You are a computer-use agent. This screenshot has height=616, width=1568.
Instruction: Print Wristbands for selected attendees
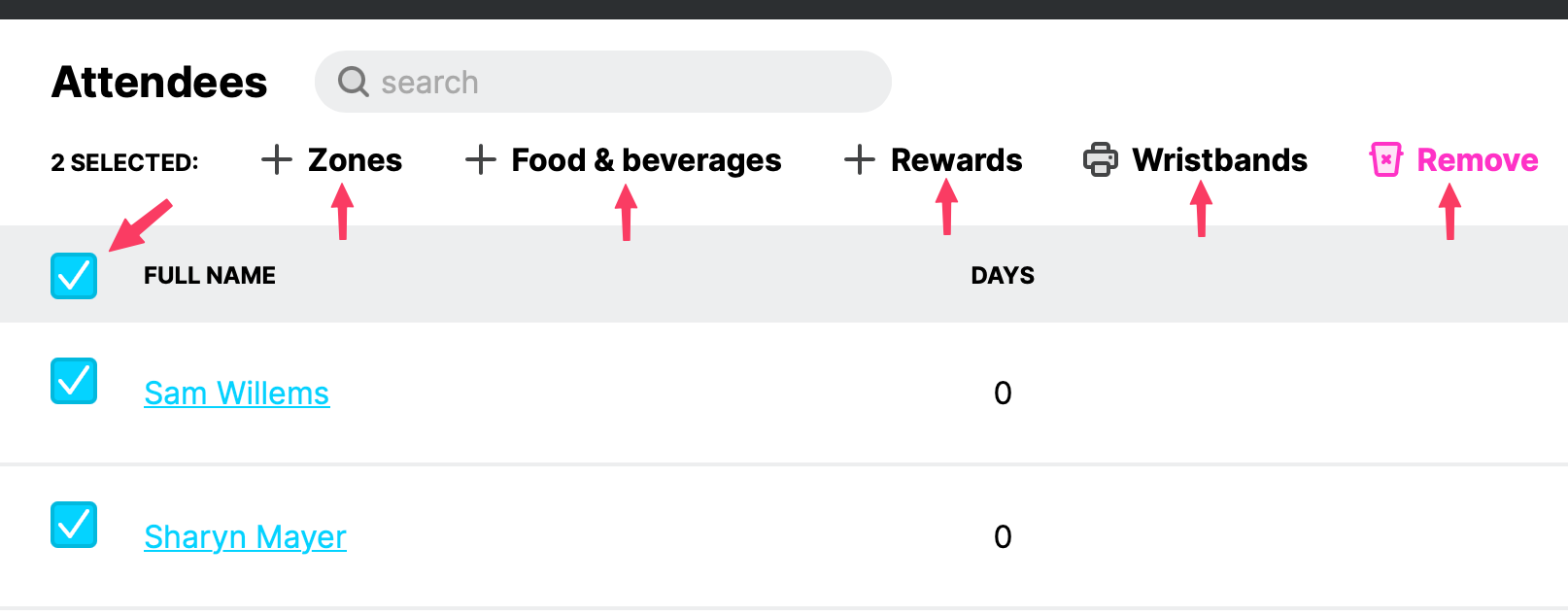pyautogui.click(x=1219, y=160)
